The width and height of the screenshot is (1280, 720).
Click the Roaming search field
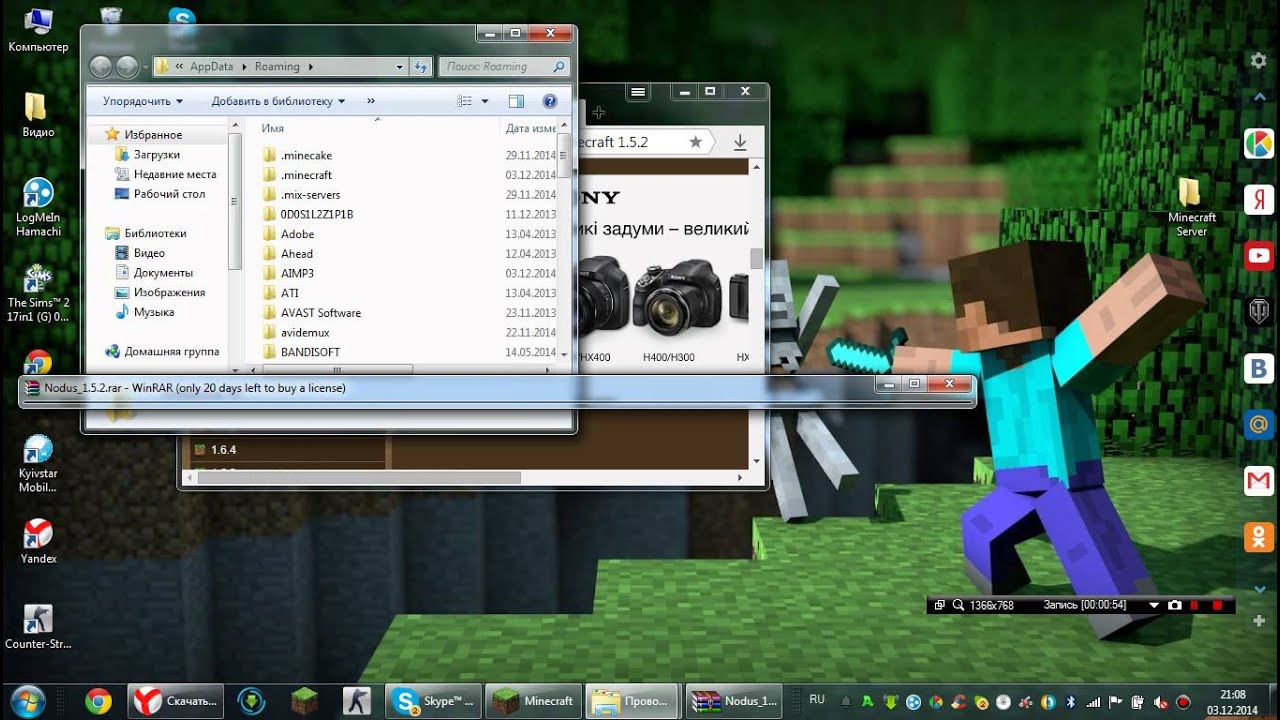pos(504,67)
